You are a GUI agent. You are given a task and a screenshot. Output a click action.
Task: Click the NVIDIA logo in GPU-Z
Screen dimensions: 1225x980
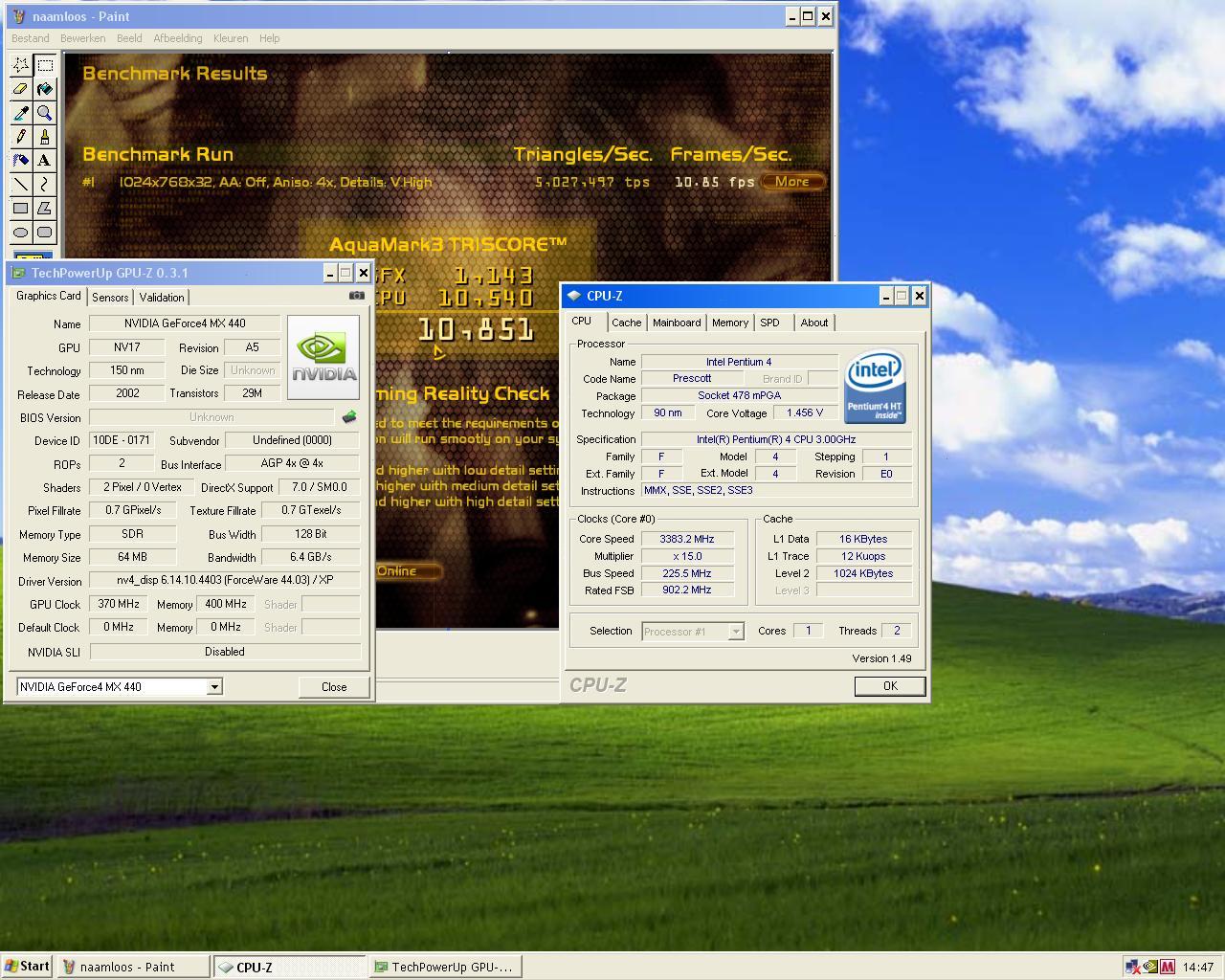323,358
